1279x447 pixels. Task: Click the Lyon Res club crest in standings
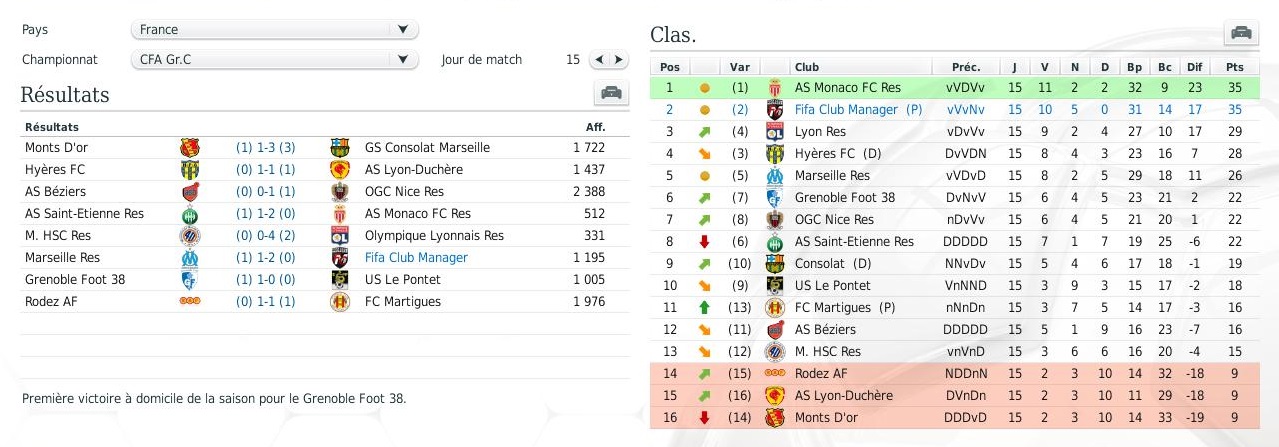[x=774, y=132]
